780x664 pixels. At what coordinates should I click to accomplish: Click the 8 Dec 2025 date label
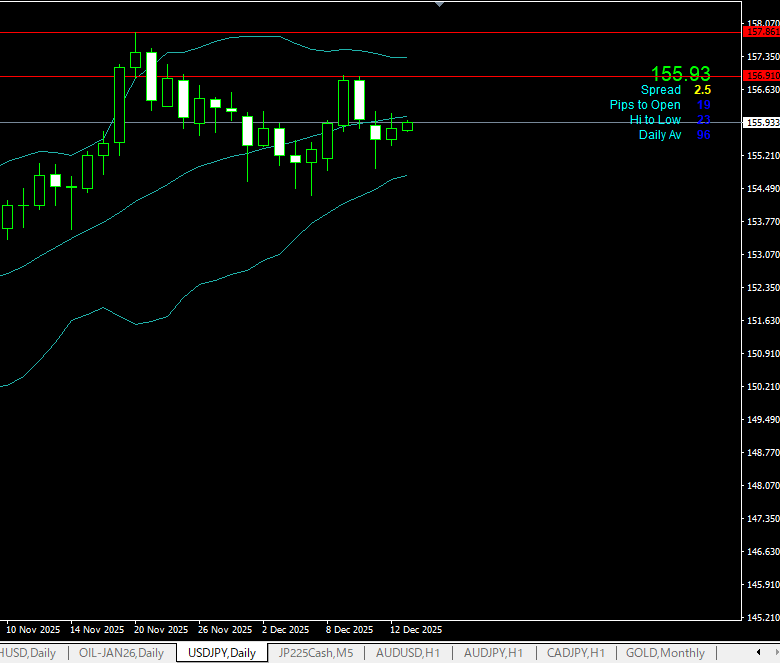click(350, 630)
